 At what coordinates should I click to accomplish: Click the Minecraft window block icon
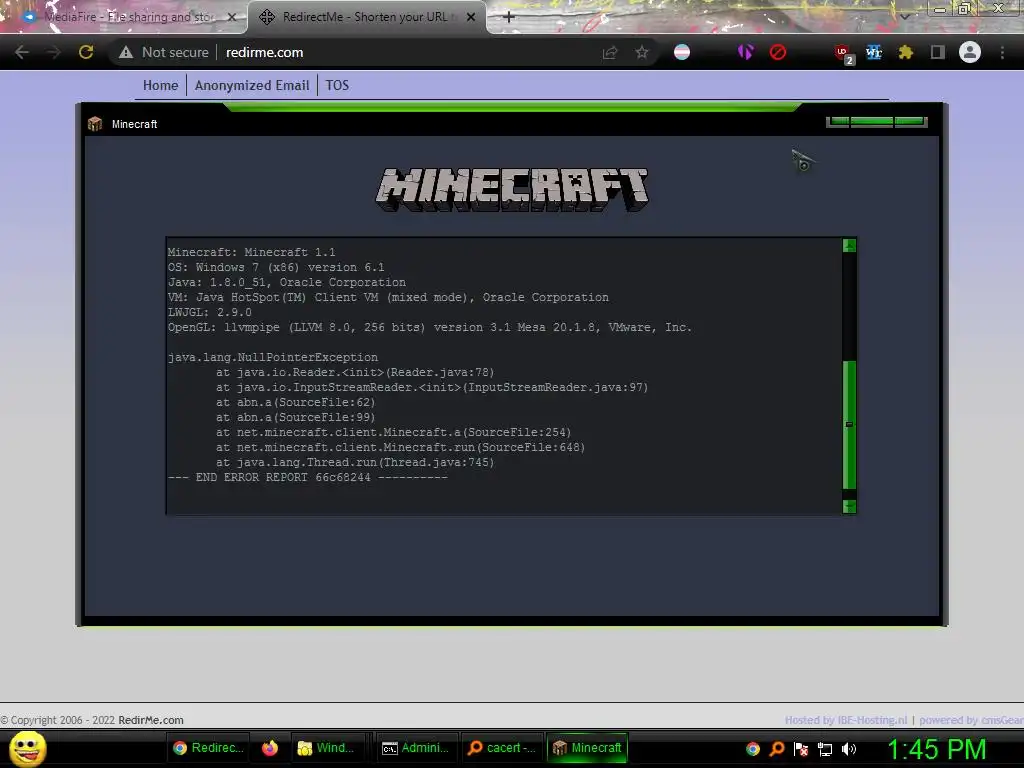click(95, 123)
